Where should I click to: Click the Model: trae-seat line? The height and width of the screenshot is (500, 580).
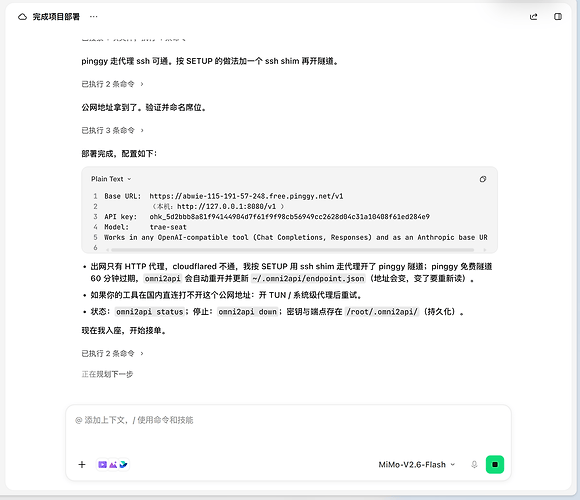(x=145, y=227)
